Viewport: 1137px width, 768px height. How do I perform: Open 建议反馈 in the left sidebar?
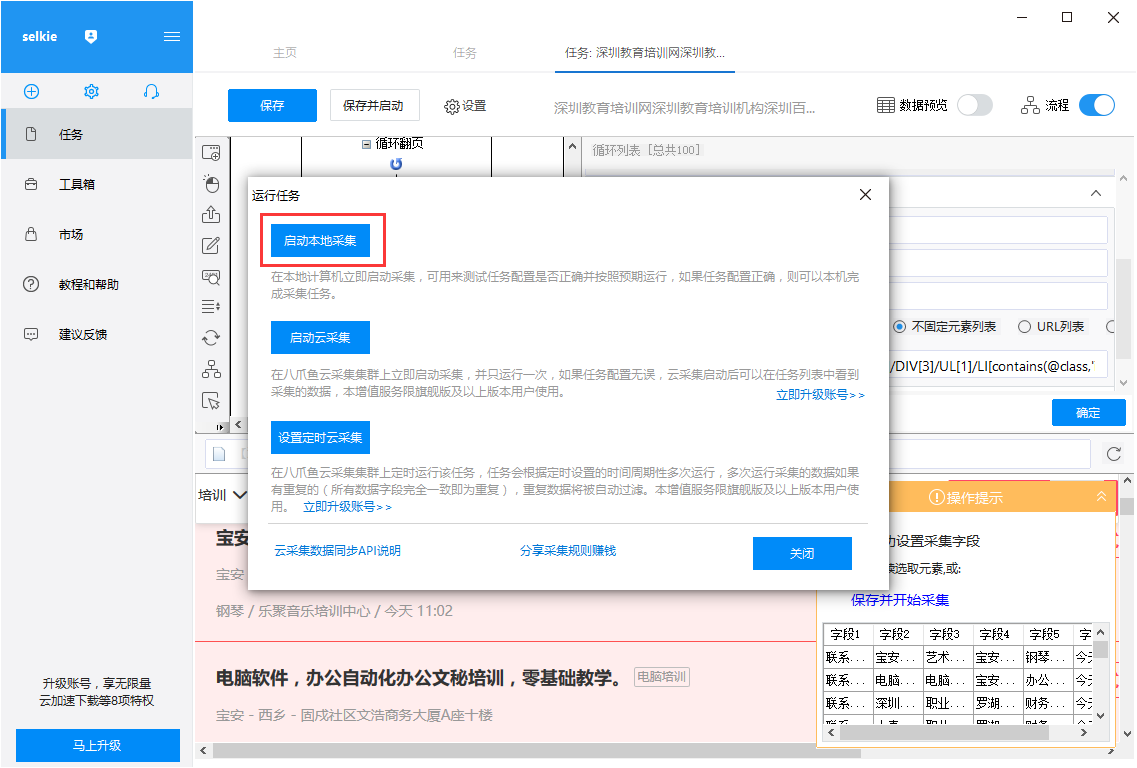pyautogui.click(x=97, y=334)
